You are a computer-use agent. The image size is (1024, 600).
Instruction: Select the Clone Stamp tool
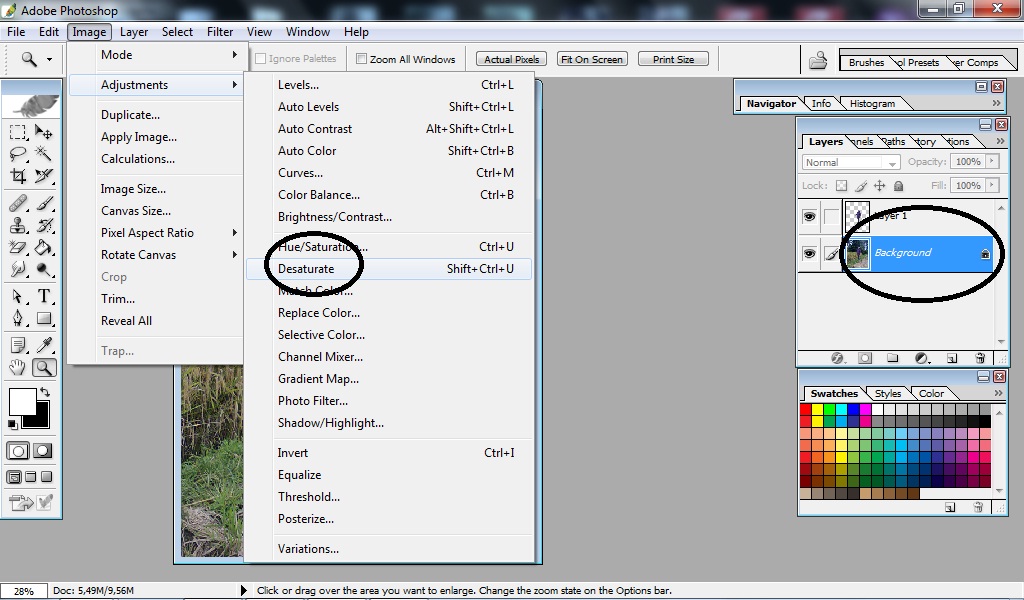(18, 226)
